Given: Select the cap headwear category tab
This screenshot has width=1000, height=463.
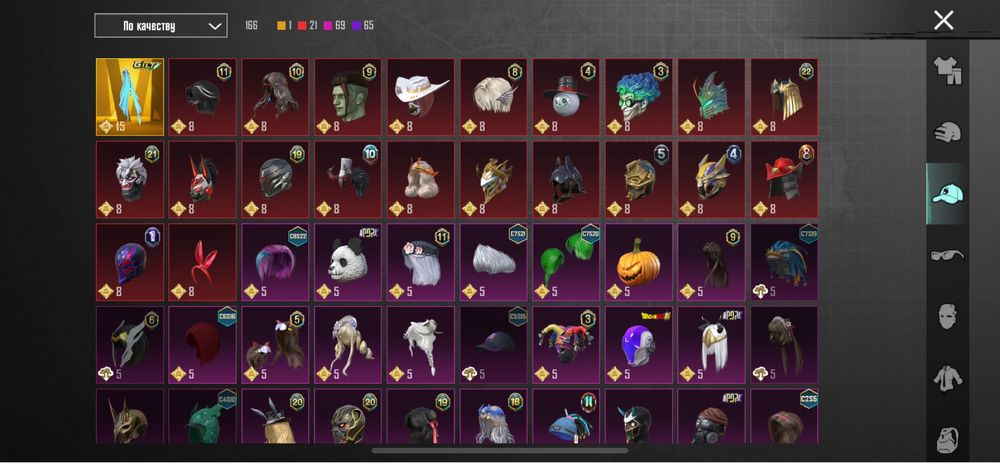Looking at the screenshot, I should [947, 193].
